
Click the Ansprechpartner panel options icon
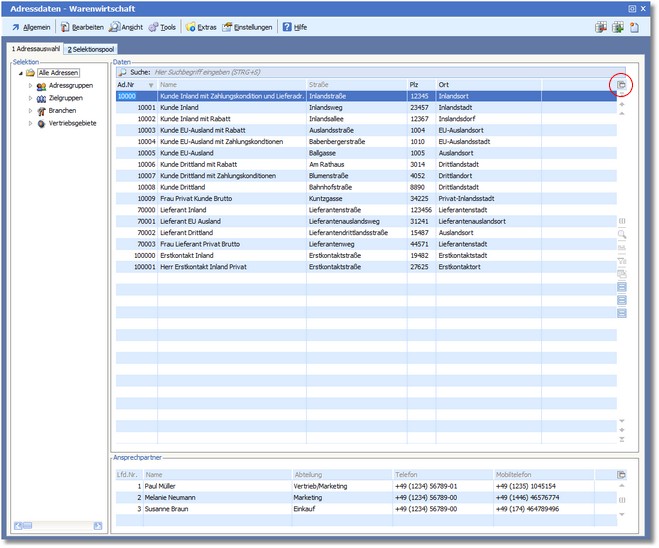pyautogui.click(x=621, y=474)
